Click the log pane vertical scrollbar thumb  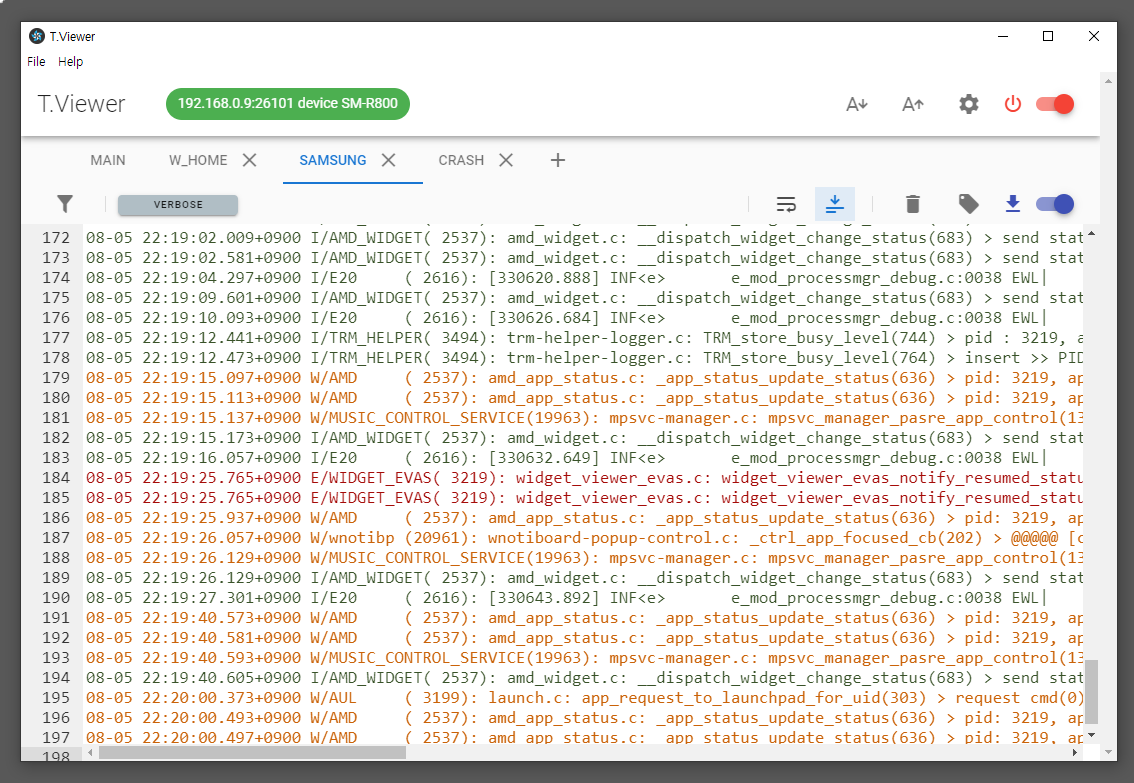(x=1091, y=691)
